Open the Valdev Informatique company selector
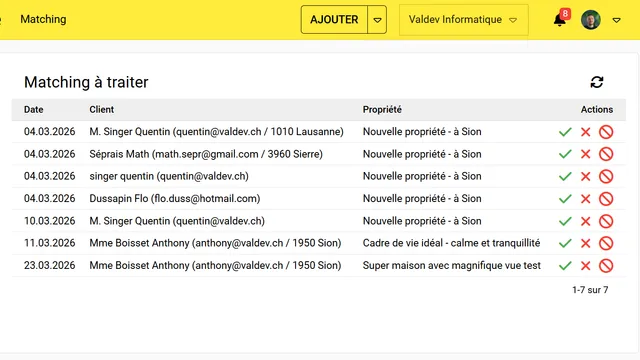 pos(464,20)
